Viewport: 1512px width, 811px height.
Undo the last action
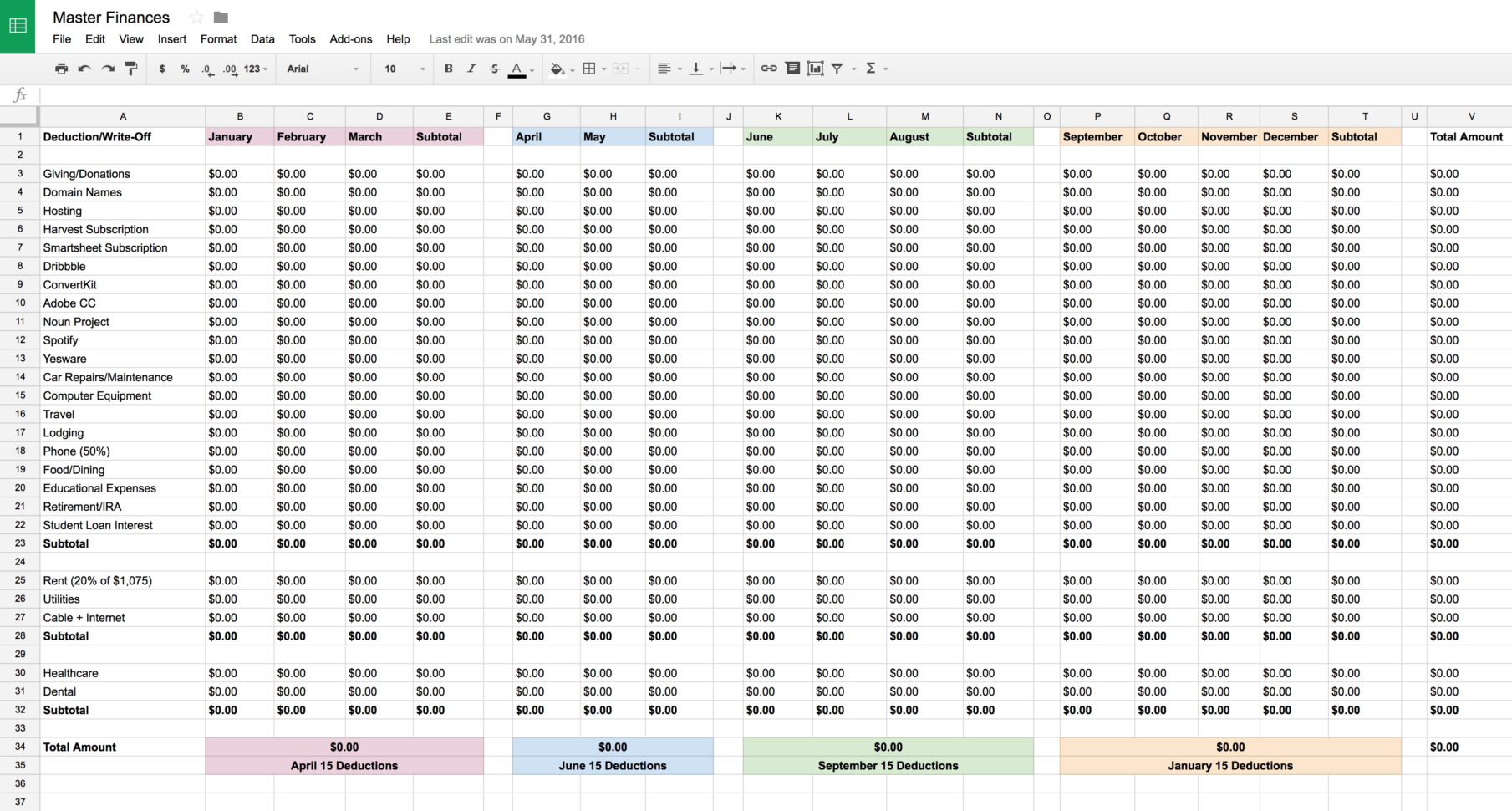click(84, 69)
